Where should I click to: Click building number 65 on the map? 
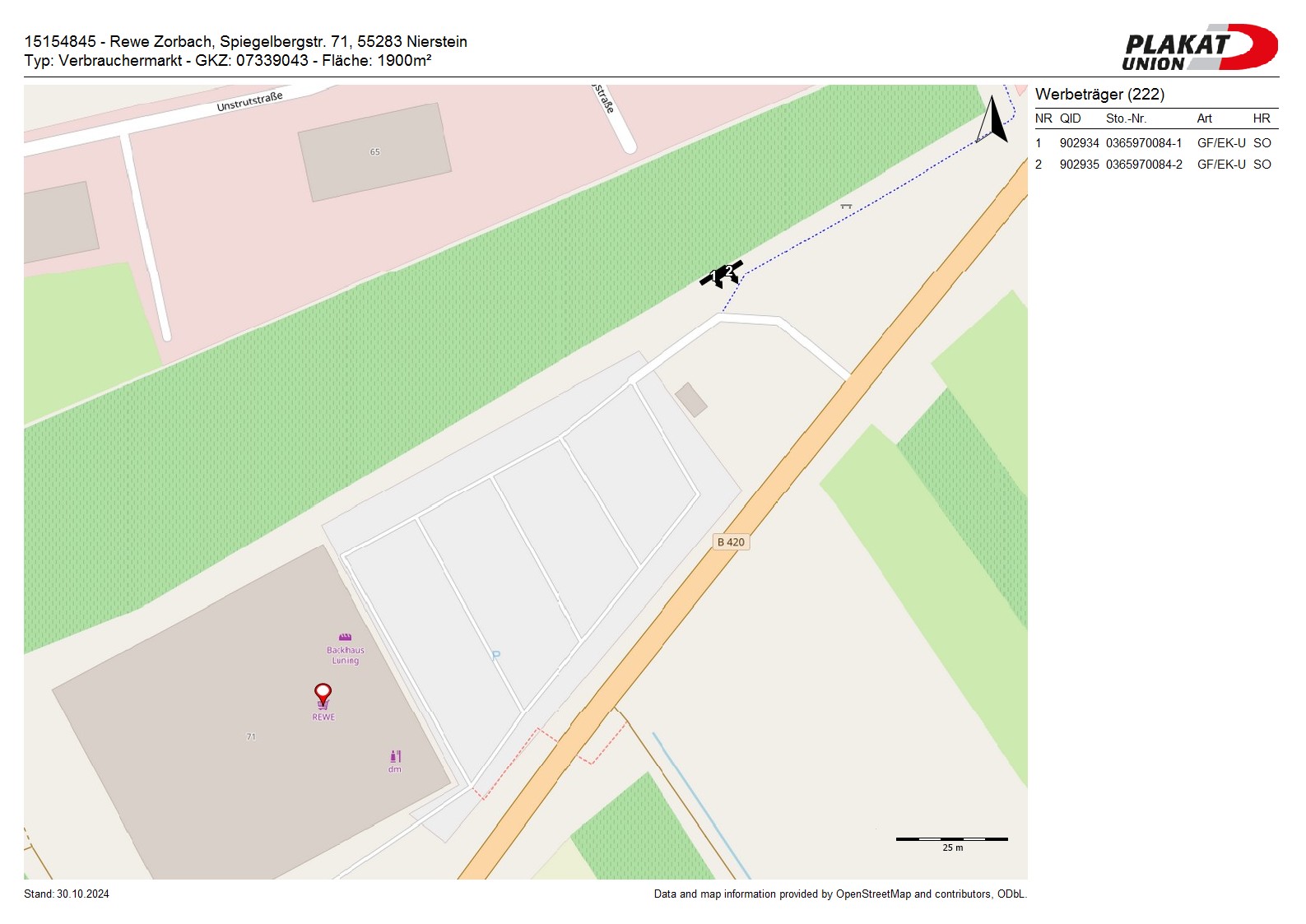(374, 152)
